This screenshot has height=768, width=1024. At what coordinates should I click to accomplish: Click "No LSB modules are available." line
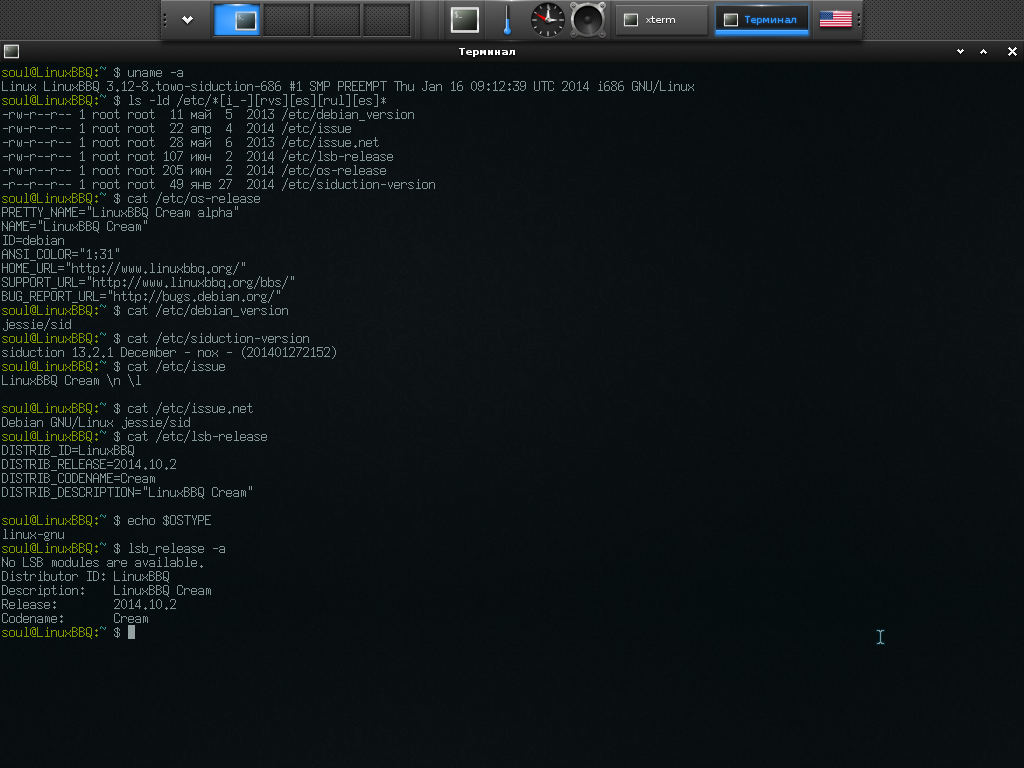point(103,563)
